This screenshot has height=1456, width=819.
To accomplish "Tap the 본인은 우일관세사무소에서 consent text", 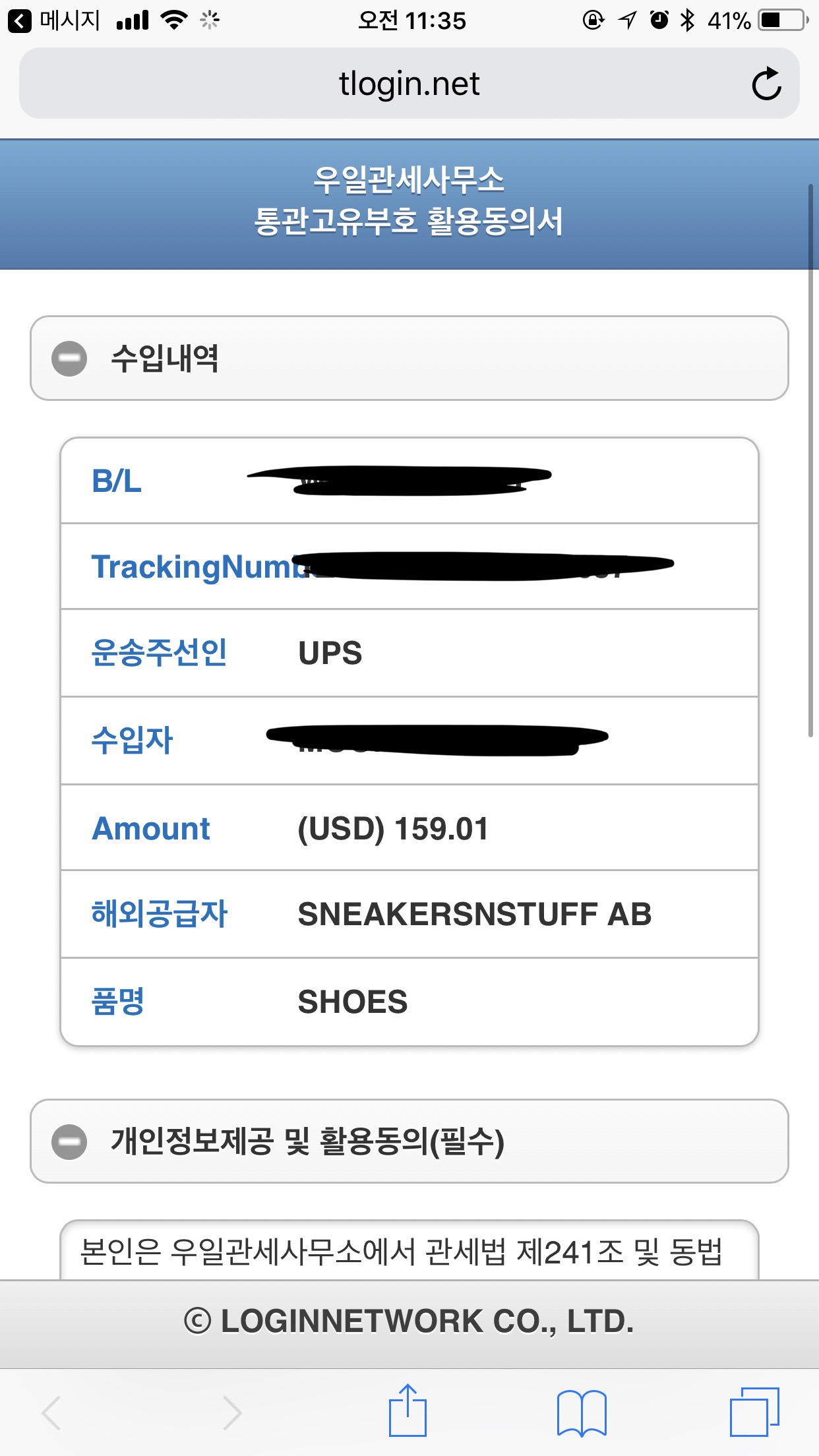I will click(401, 1252).
